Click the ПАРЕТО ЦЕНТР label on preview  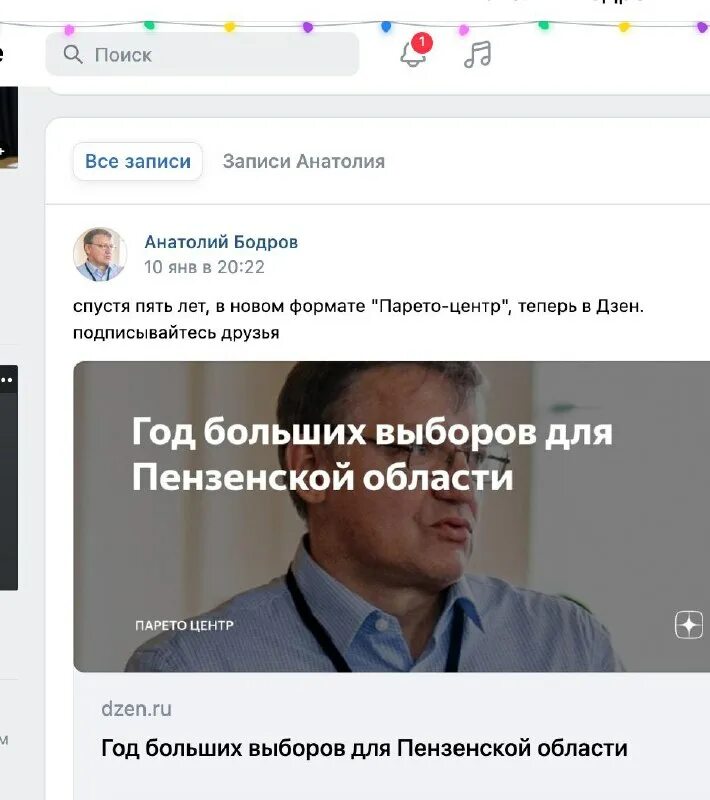click(x=184, y=626)
